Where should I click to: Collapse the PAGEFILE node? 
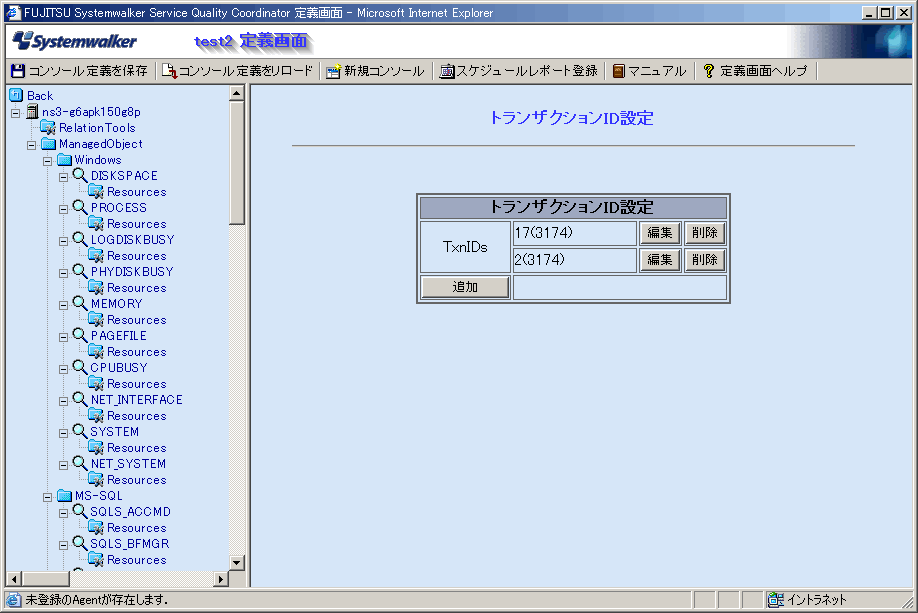pos(63,337)
